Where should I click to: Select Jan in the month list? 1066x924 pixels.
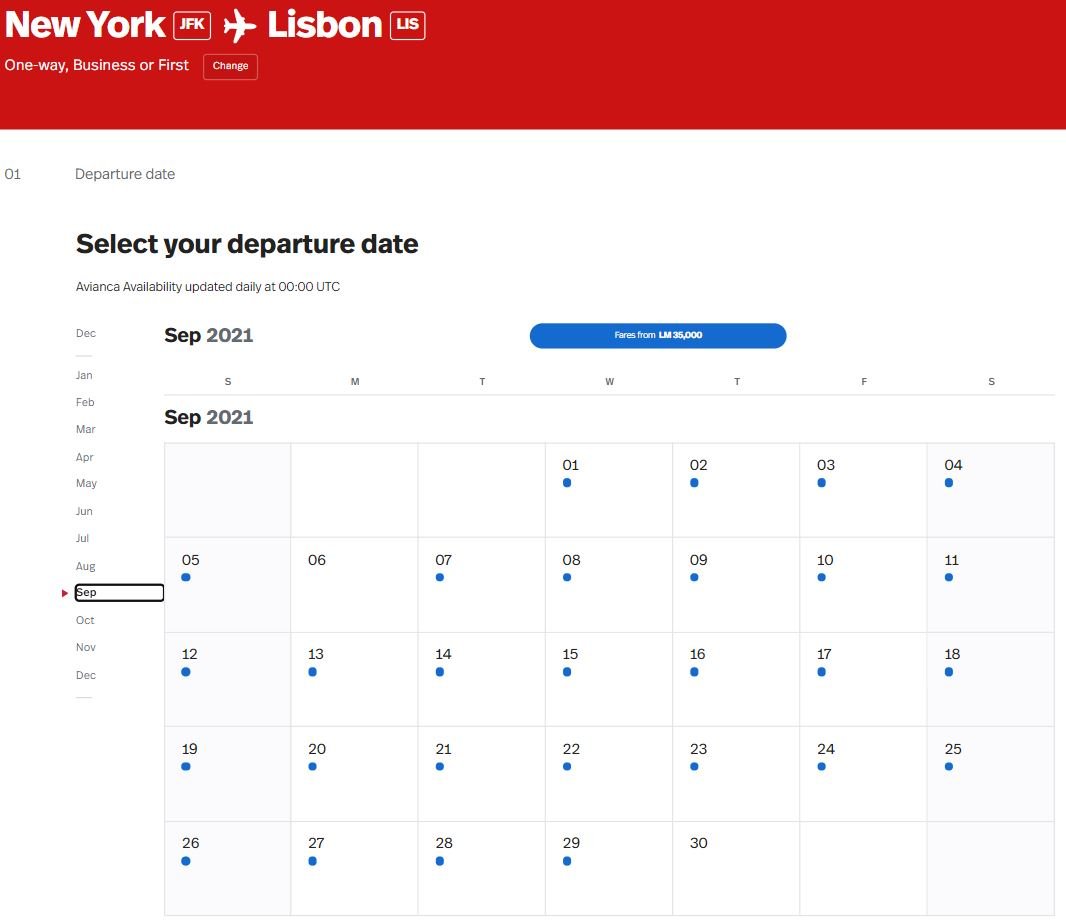(x=84, y=375)
